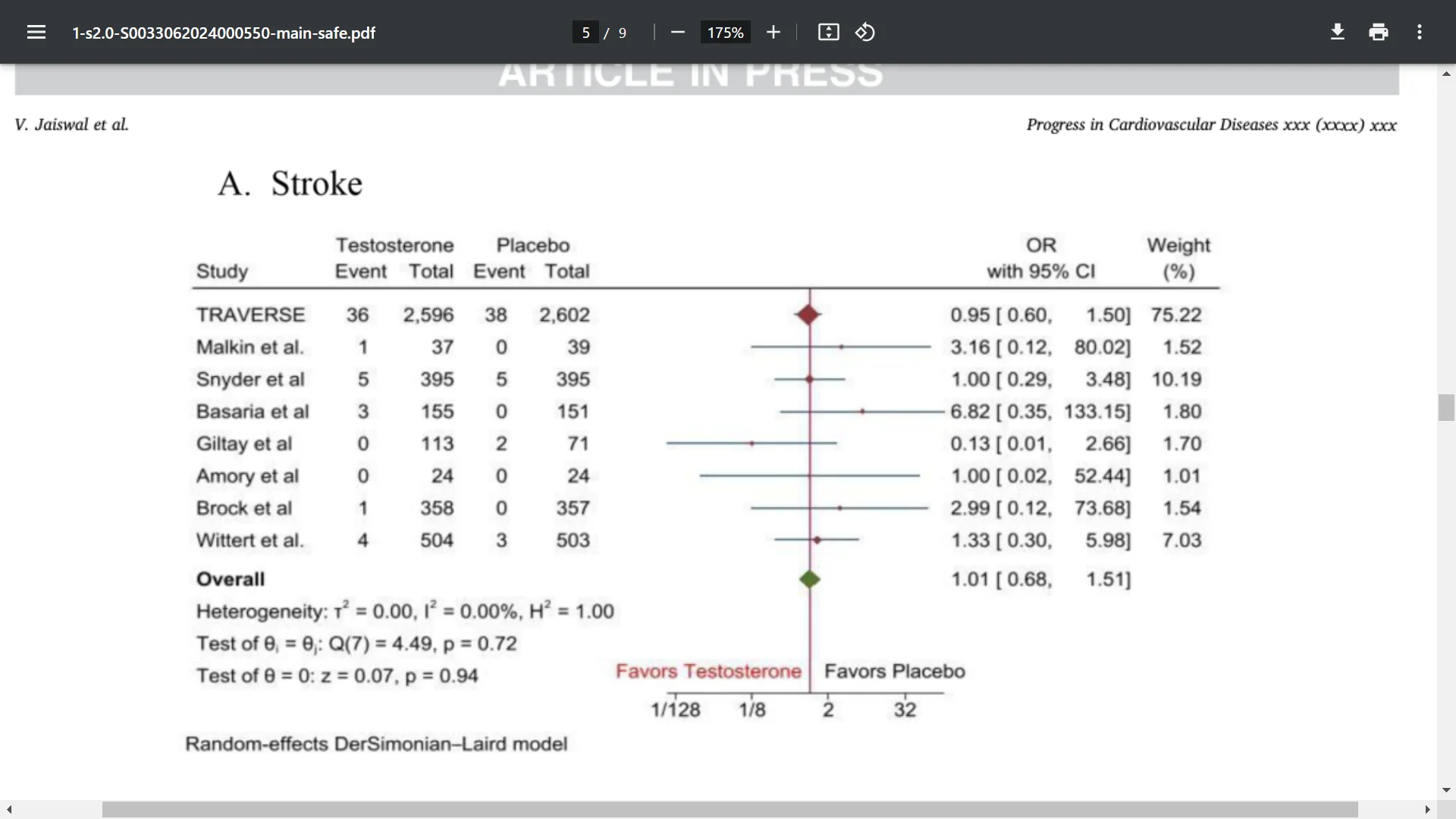The width and height of the screenshot is (1456, 819).
Task: Open the more actions three-dot menu
Action: tap(1420, 32)
